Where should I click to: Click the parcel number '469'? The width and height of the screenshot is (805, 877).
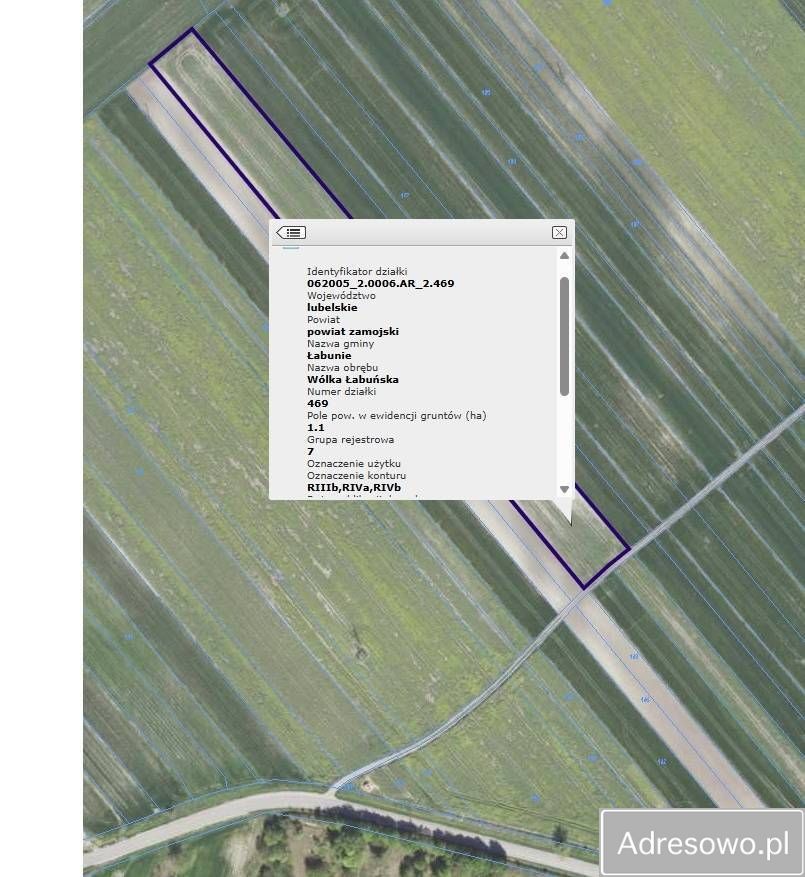click(317, 404)
